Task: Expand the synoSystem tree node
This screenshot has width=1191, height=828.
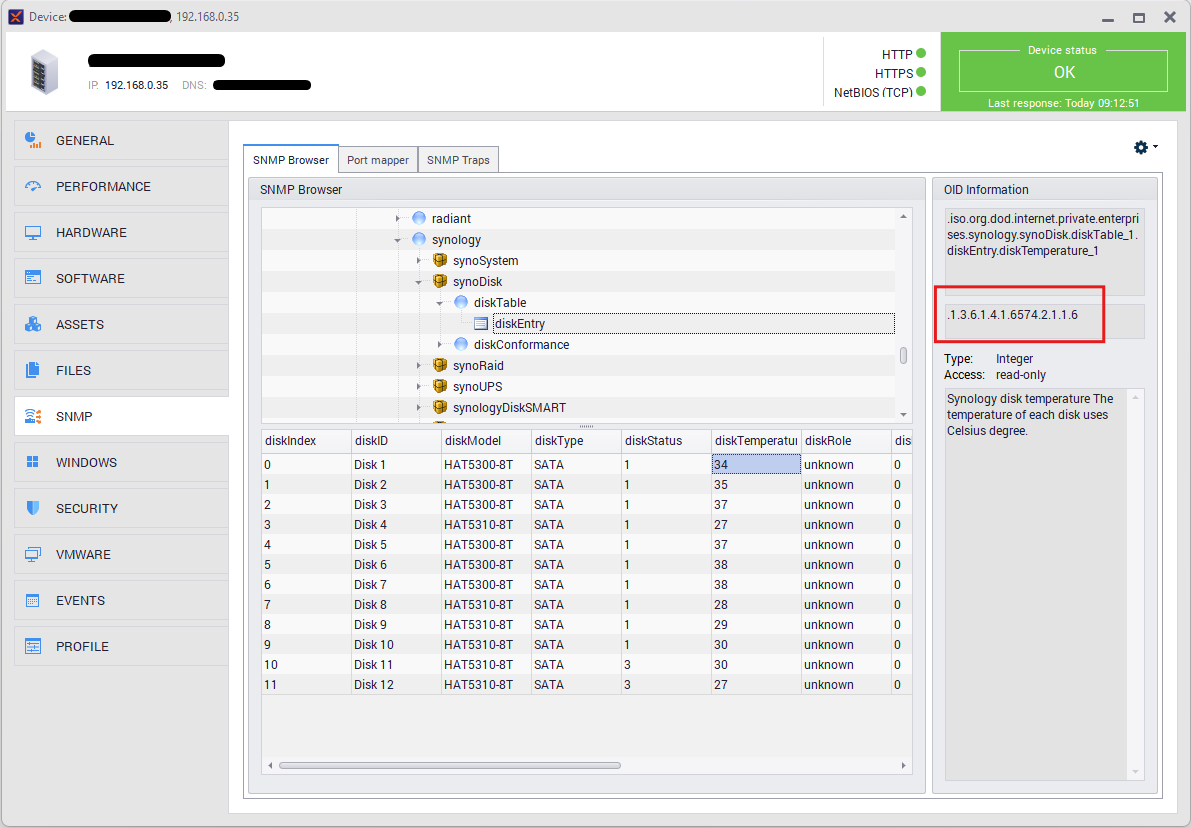Action: pos(419,261)
